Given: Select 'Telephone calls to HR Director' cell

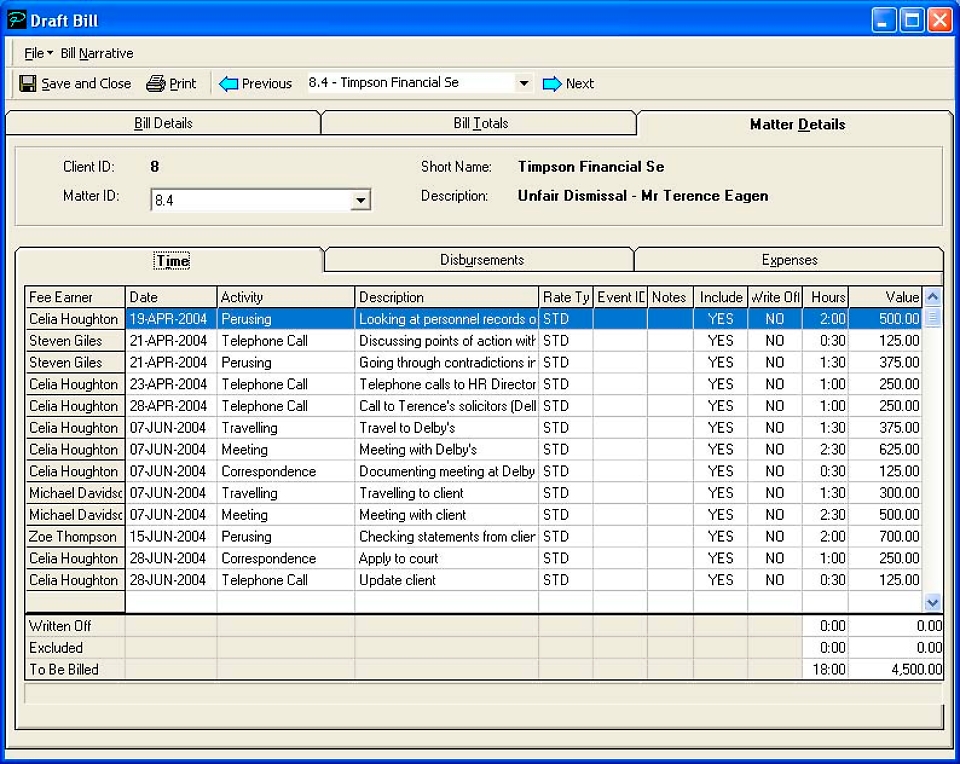Looking at the screenshot, I should coord(446,384).
